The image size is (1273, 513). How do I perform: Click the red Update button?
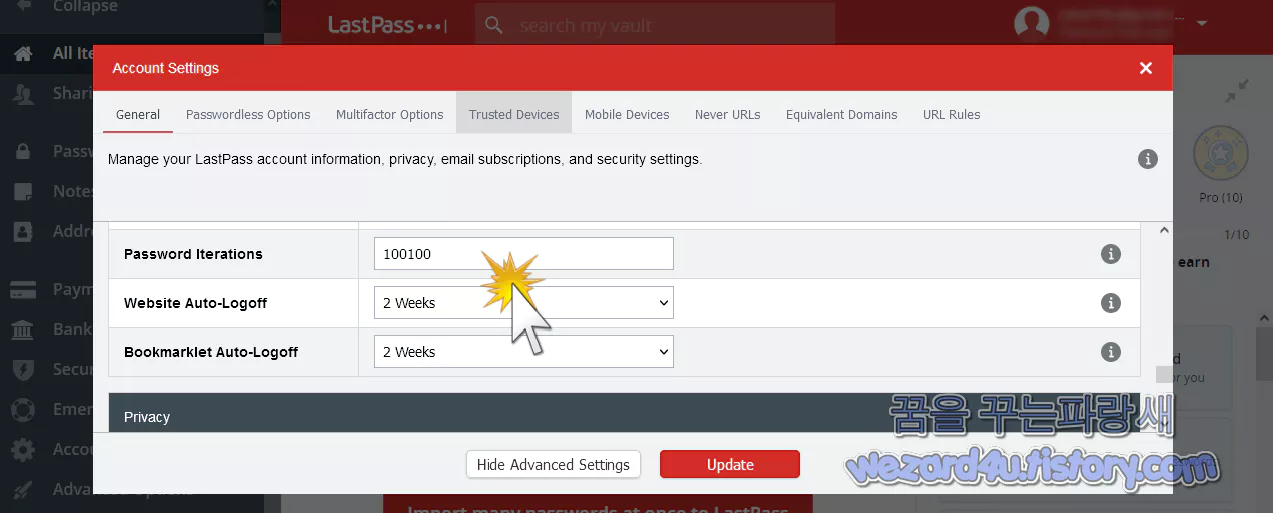pyautogui.click(x=730, y=464)
